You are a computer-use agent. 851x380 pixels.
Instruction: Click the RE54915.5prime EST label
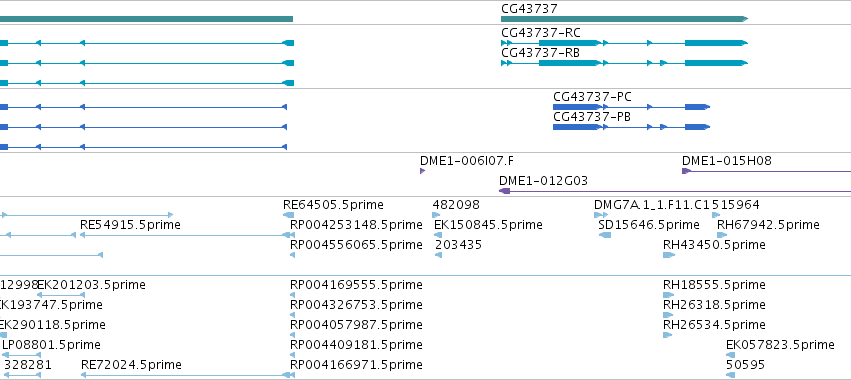pos(130,225)
